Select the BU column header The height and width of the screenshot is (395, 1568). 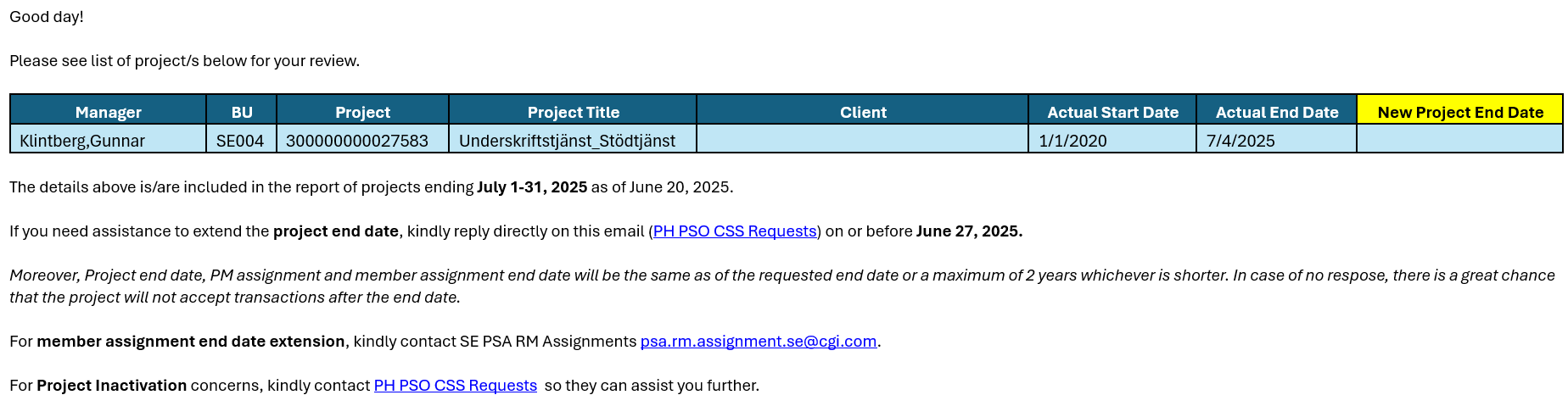click(x=242, y=110)
